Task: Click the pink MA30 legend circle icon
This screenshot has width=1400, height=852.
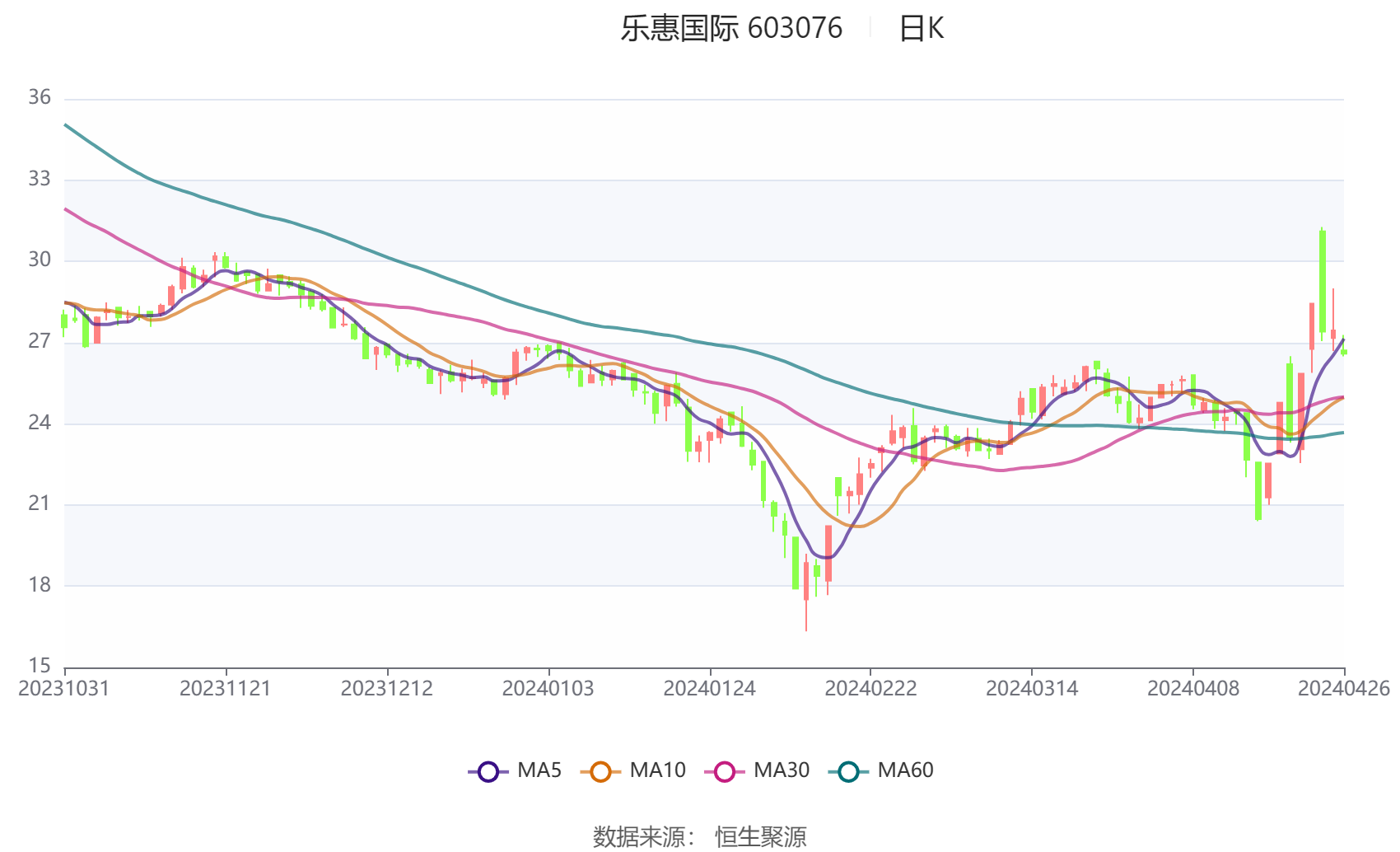Action: pos(725,771)
